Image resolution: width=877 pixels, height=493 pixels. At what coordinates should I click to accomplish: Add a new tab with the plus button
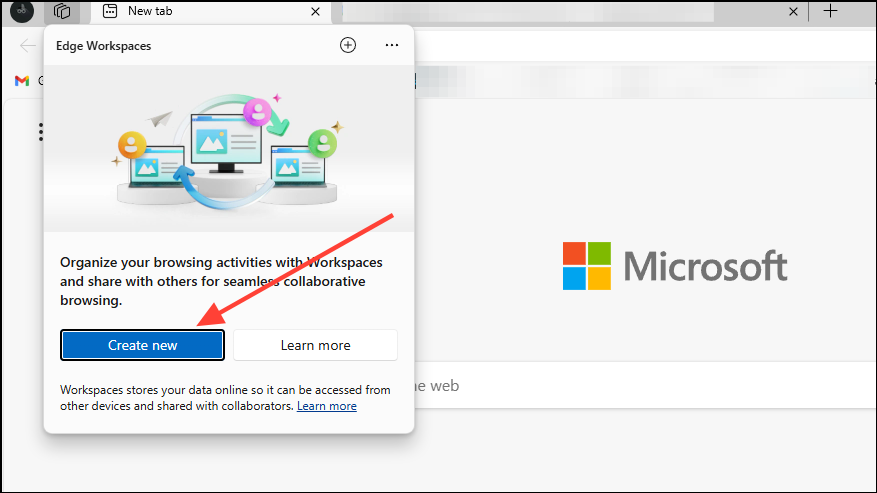tap(831, 11)
